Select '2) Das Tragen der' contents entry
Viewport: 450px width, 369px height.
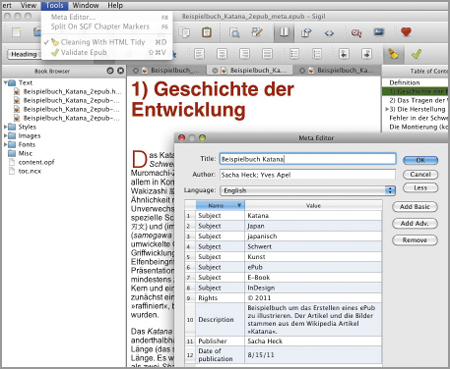417,100
